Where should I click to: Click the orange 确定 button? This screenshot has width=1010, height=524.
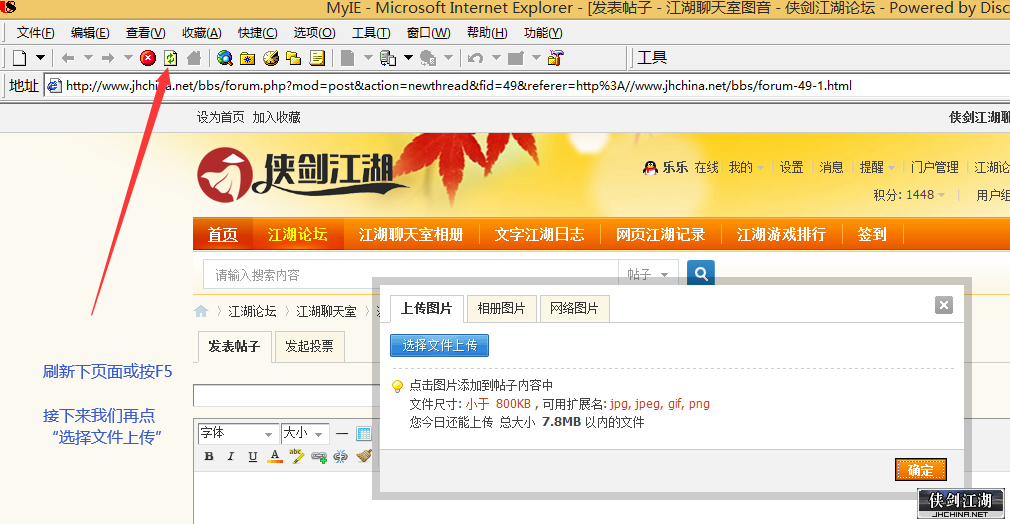coord(920,470)
